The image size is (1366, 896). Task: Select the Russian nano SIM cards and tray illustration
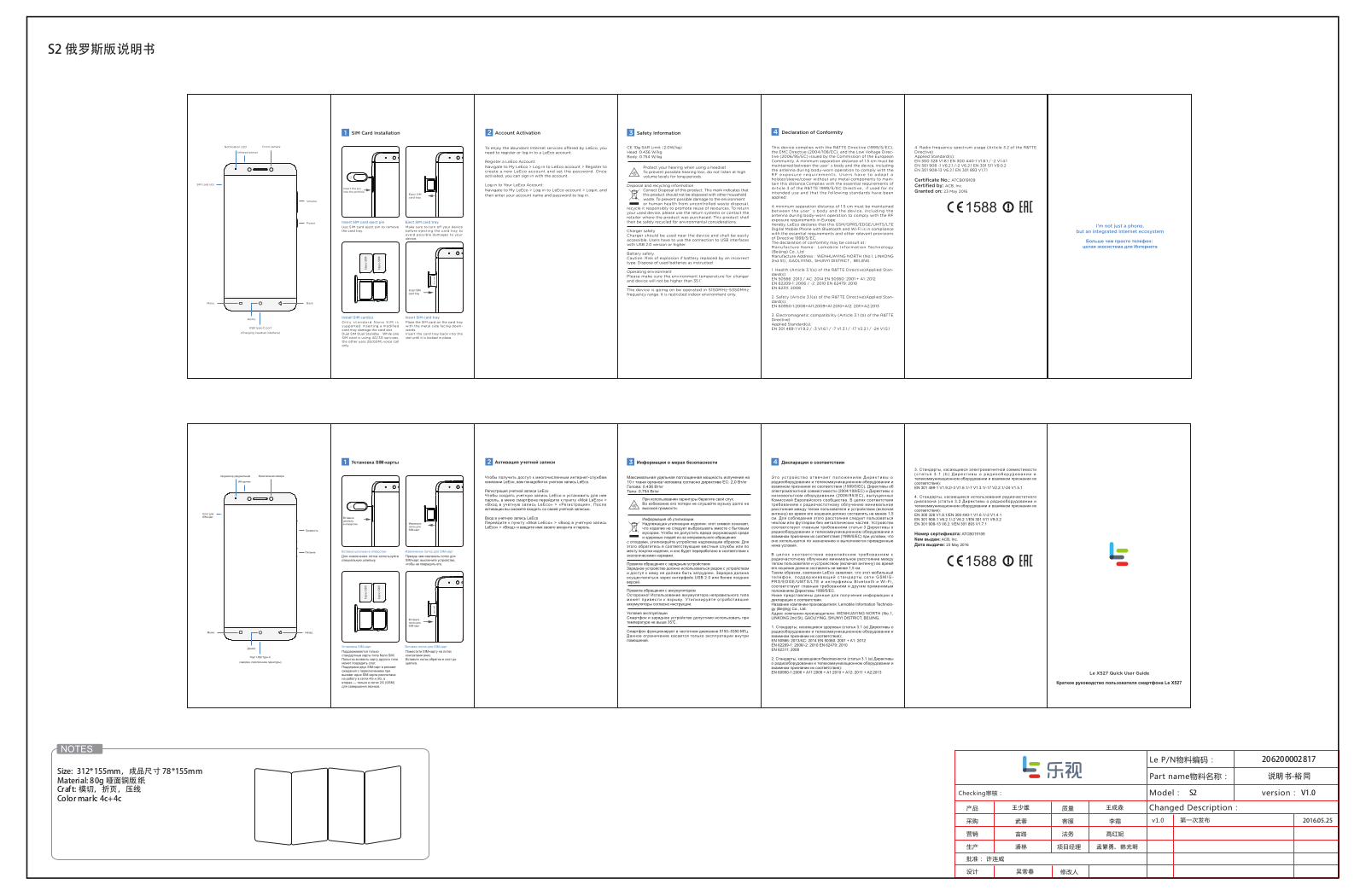coord(371,606)
